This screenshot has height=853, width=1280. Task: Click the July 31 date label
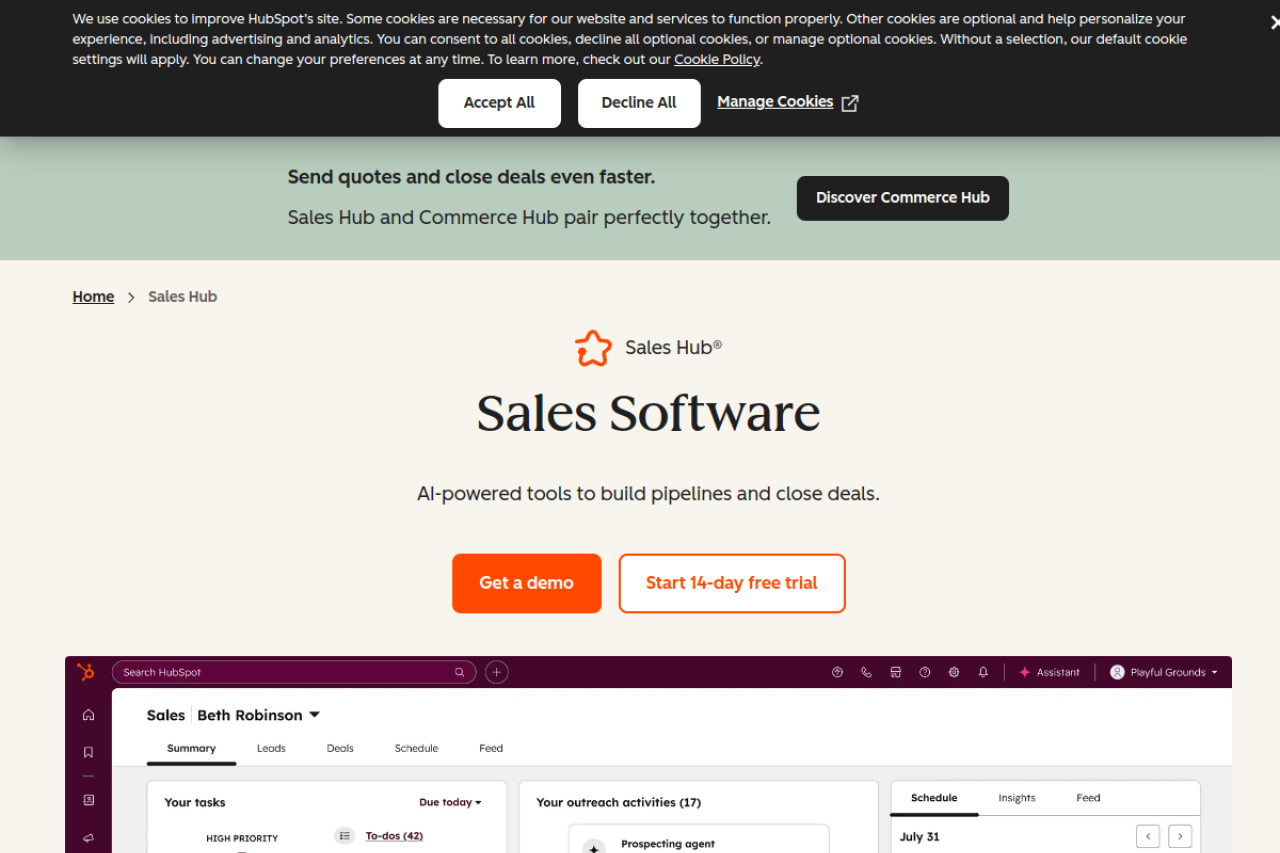click(919, 837)
